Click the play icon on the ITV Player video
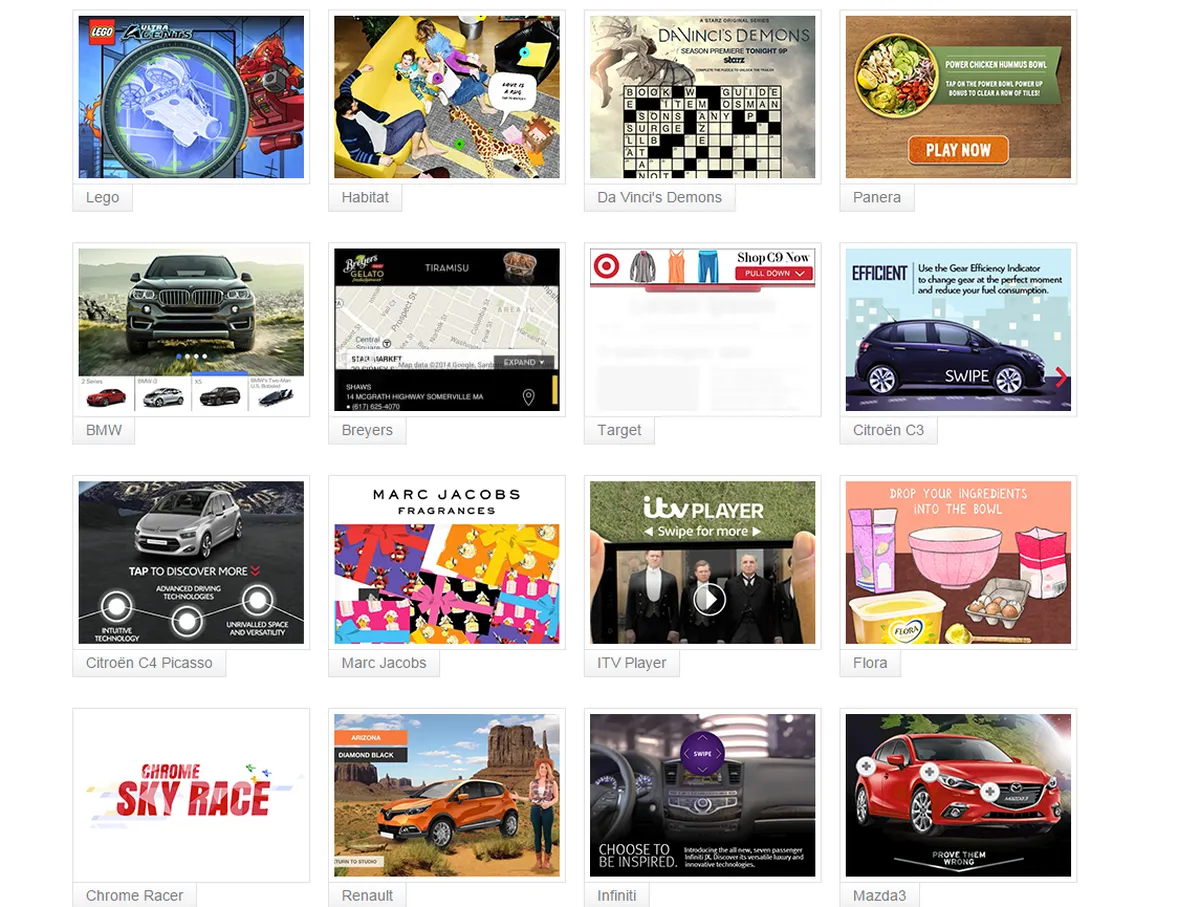This screenshot has width=1200, height=907. [709, 599]
